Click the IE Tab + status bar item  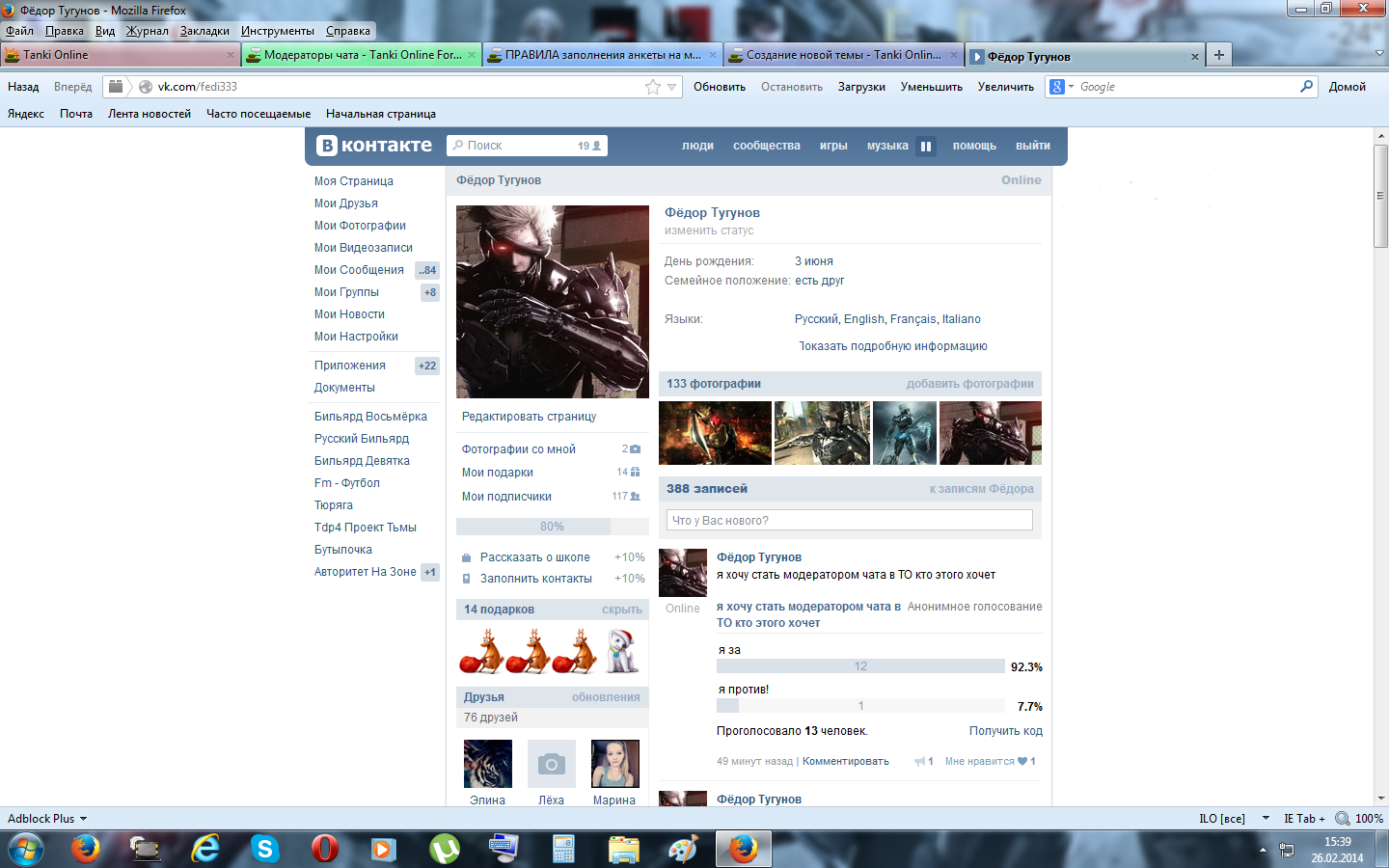(x=1304, y=819)
